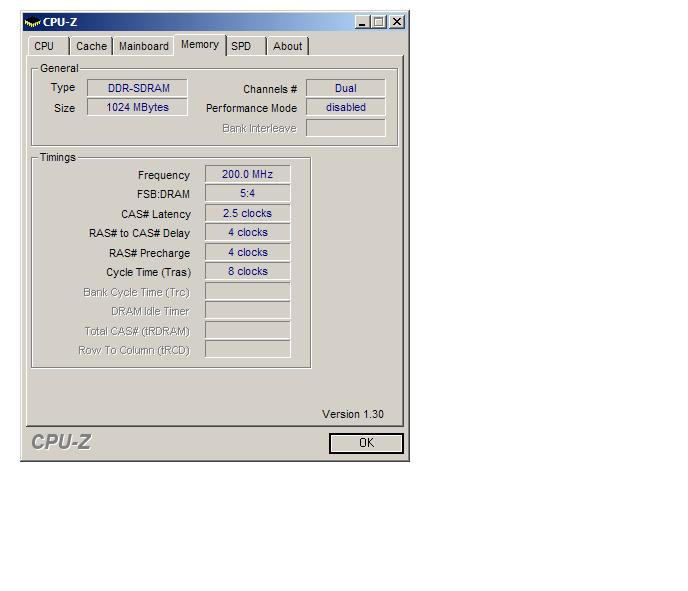Image resolution: width=688 pixels, height=591 pixels.
Task: Click the General group heading
Action: pos(59,68)
